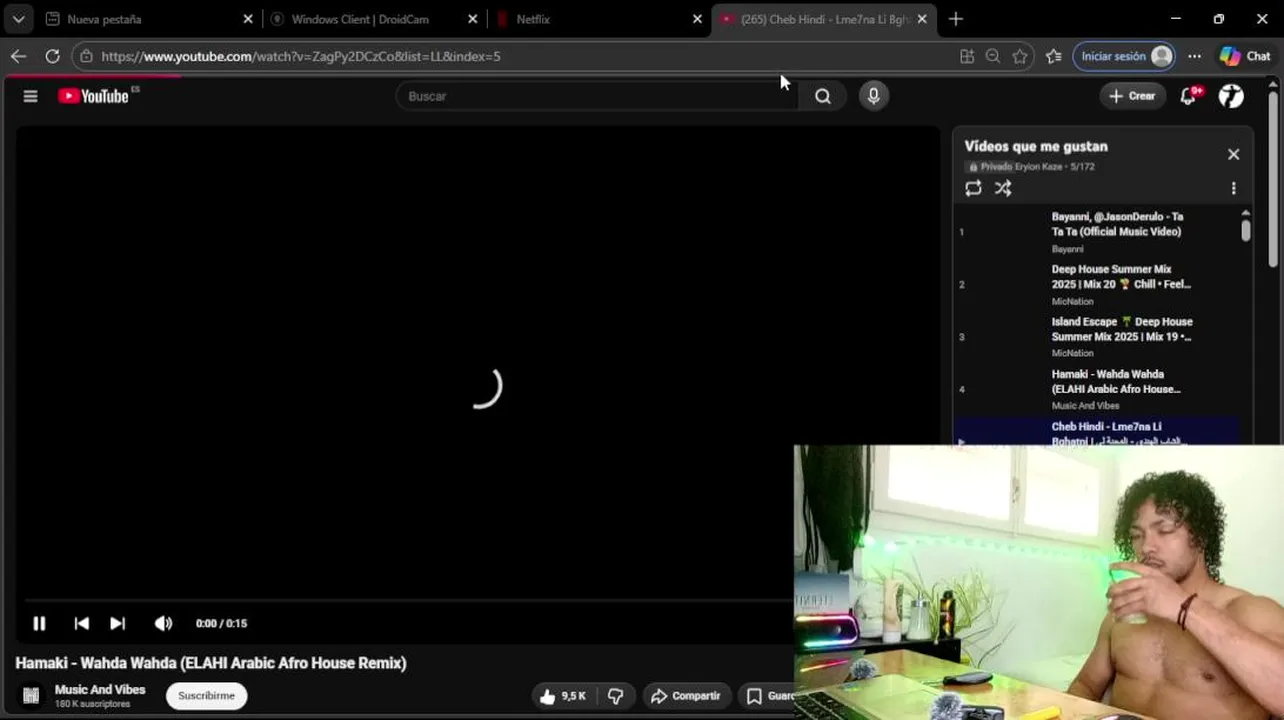Open the YouTube hamburger menu
Screen dimensions: 1284x720
tap(30, 96)
